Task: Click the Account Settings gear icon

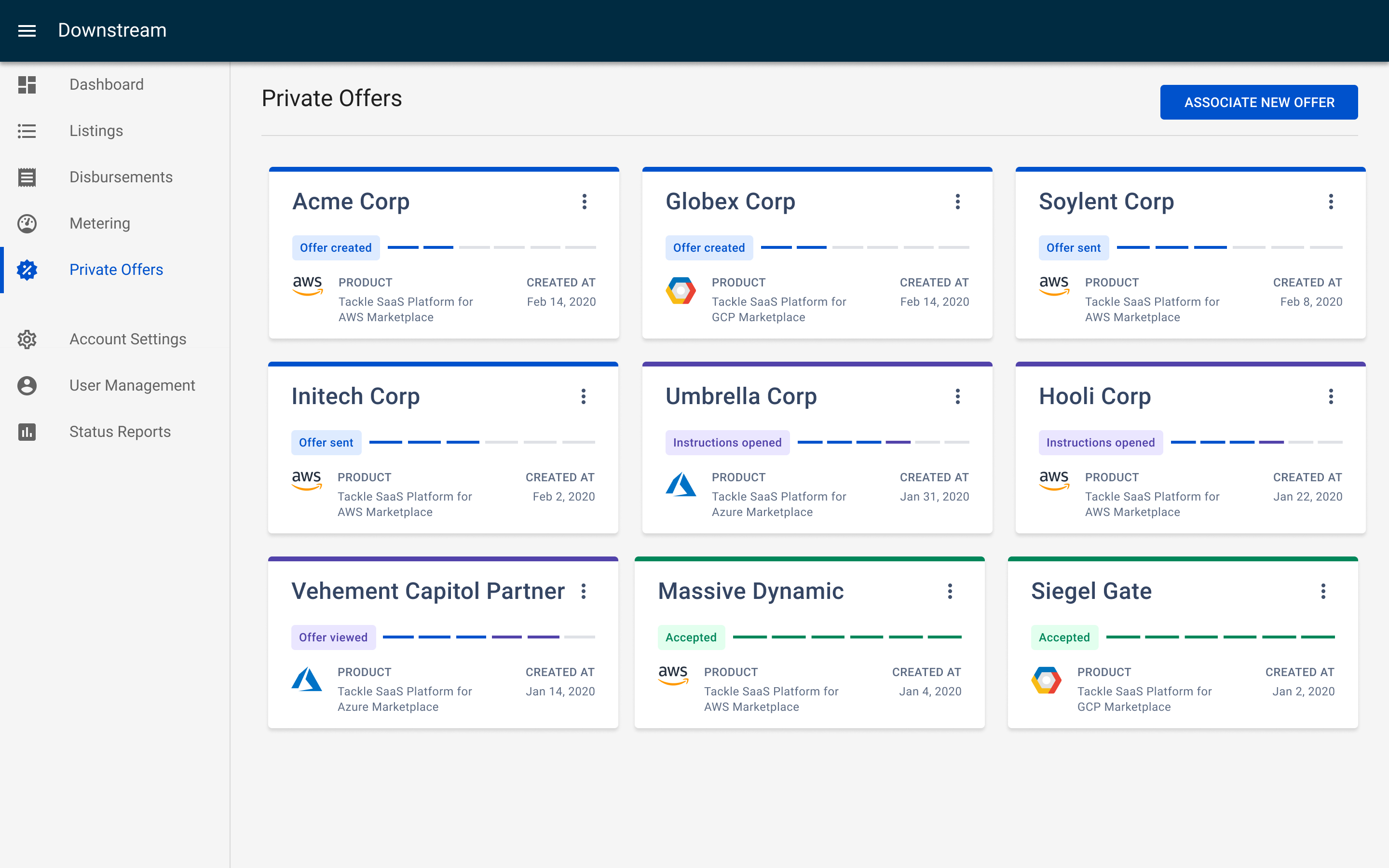Action: point(27,339)
